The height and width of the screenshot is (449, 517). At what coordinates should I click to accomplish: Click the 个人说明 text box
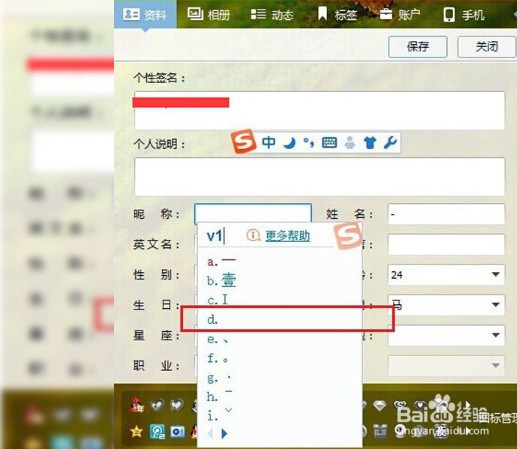[x=319, y=177]
